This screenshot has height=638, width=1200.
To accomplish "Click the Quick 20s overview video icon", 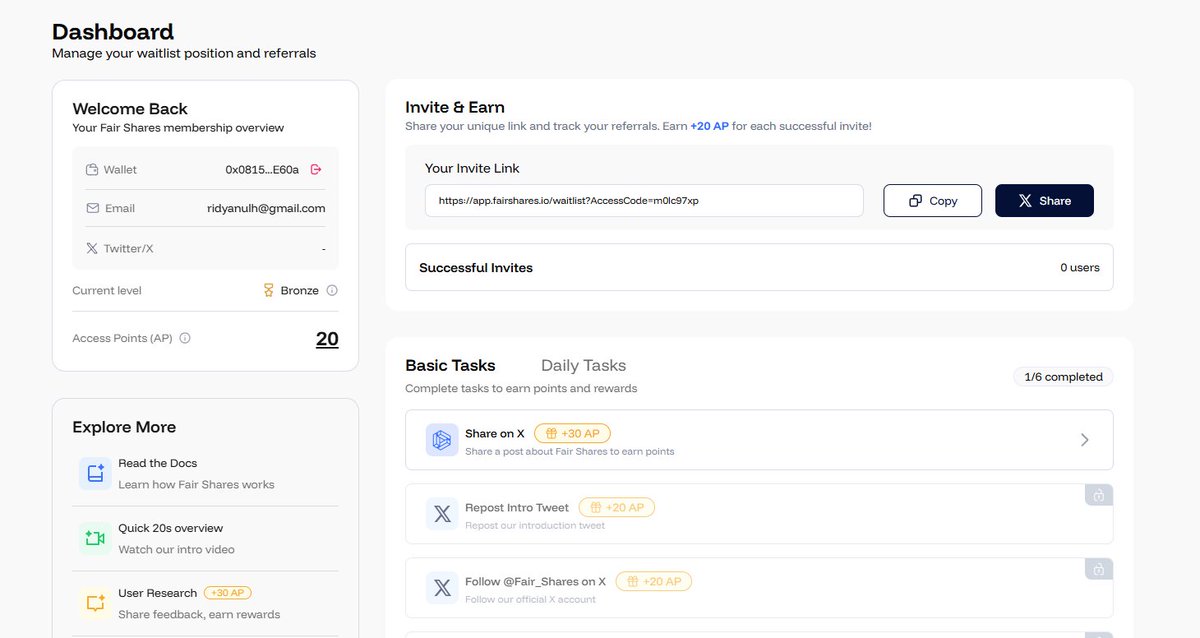I will coord(94,538).
